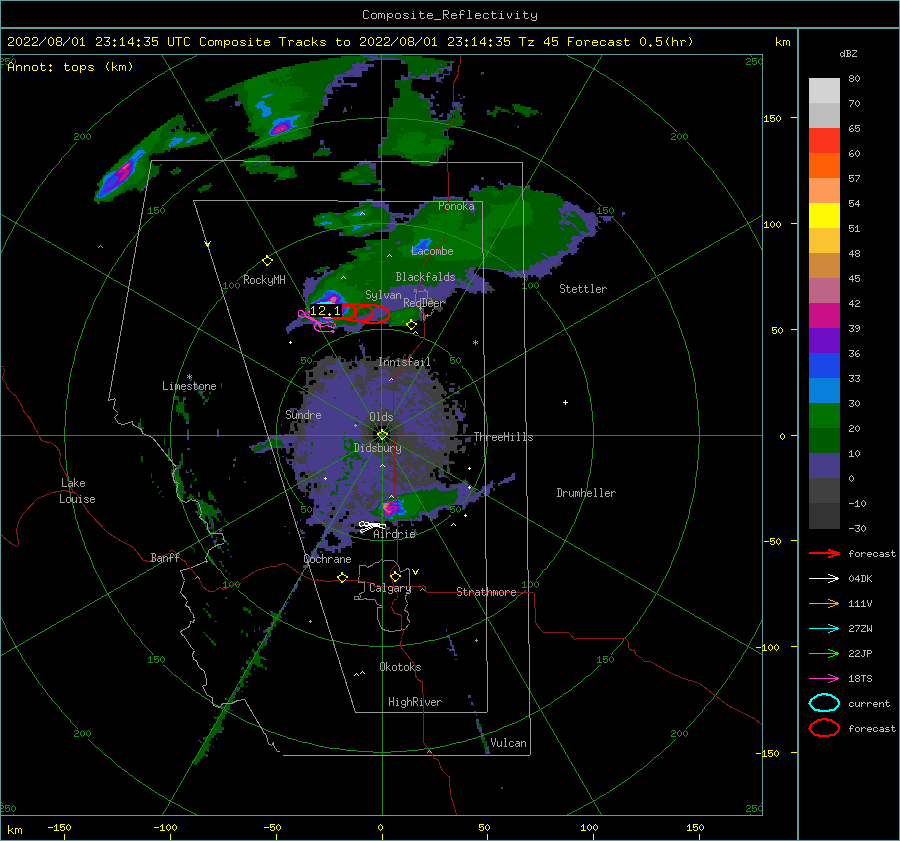Click the Airdrie city label
Viewport: 900px width, 841px height.
394,534
